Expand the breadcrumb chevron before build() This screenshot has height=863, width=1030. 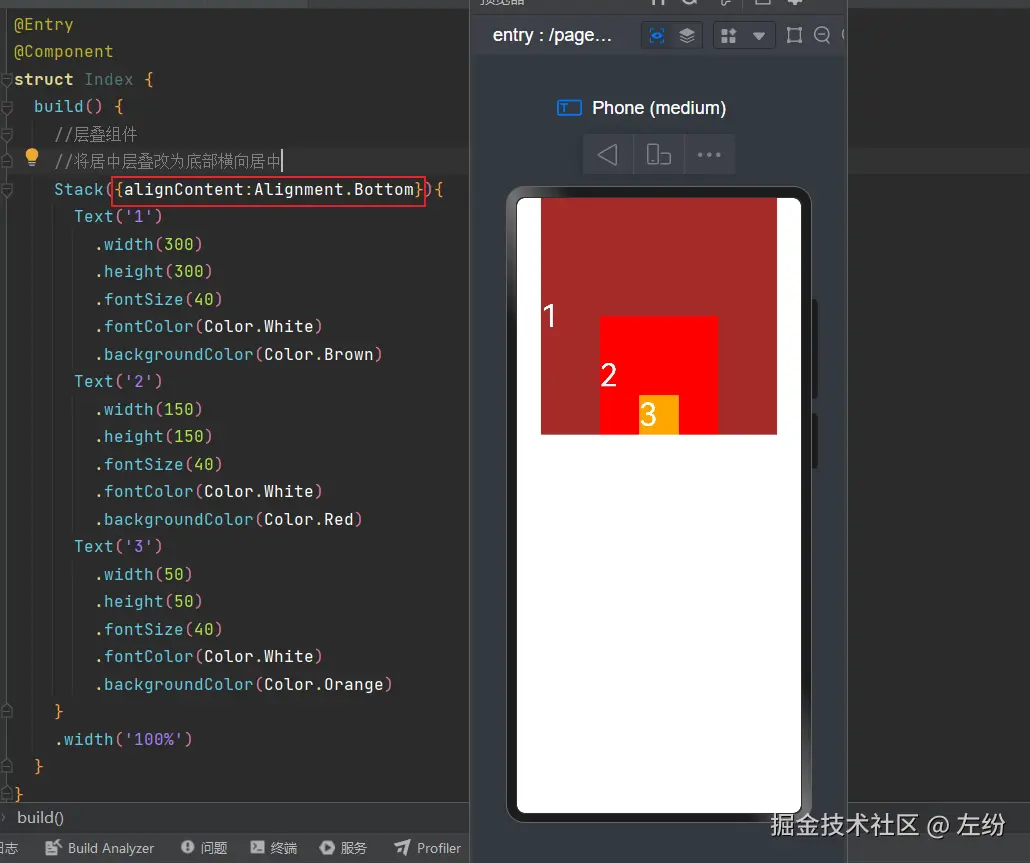tap(4, 818)
